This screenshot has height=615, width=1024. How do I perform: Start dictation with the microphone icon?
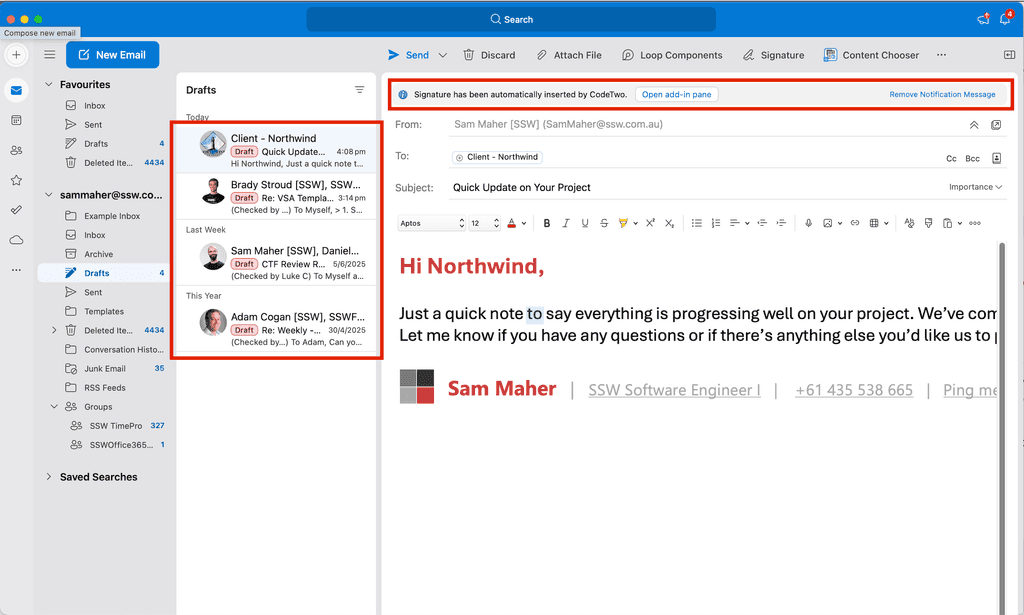pyautogui.click(x=808, y=223)
